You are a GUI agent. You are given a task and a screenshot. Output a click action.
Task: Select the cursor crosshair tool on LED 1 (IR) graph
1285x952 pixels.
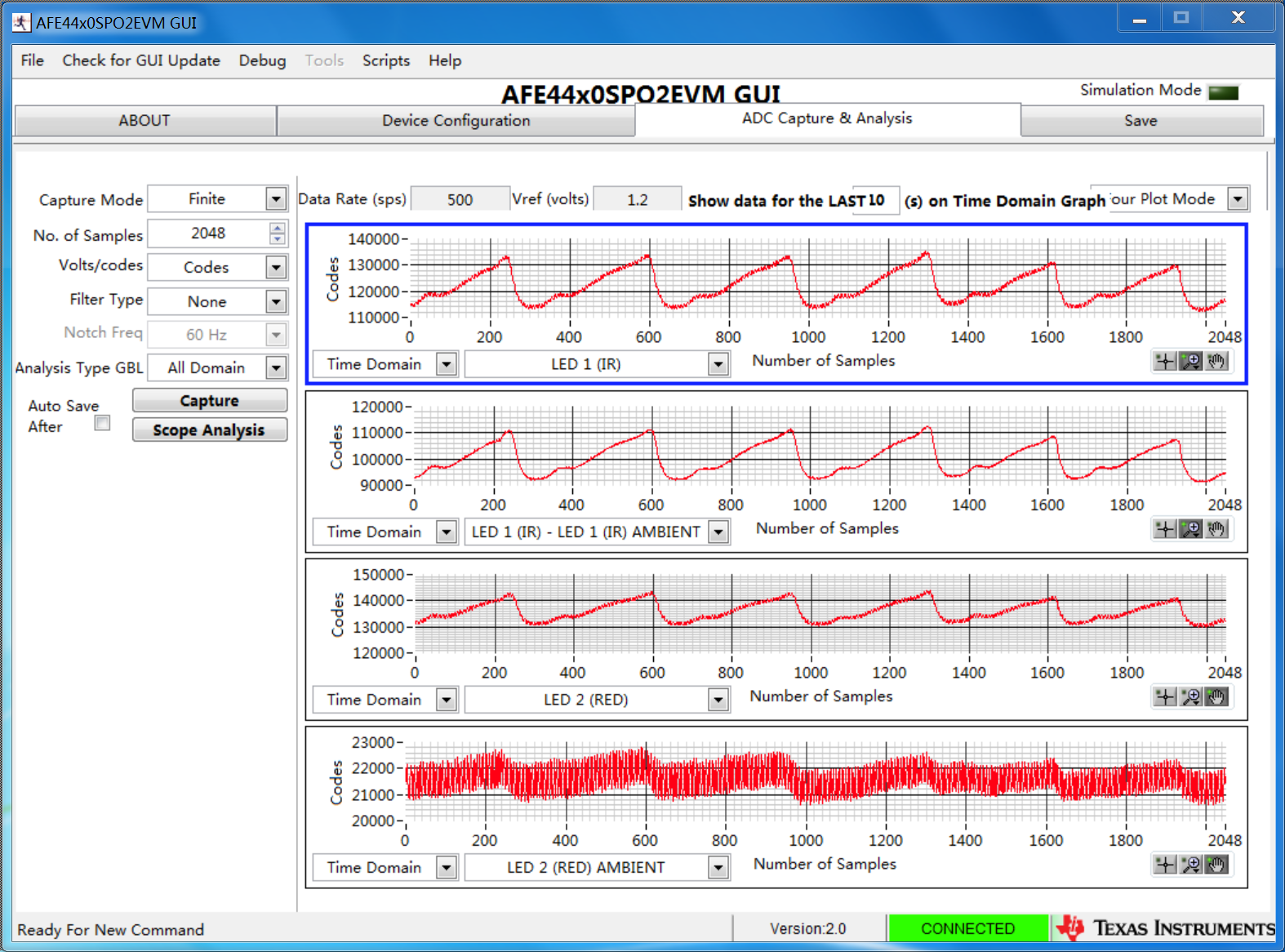click(x=1165, y=361)
